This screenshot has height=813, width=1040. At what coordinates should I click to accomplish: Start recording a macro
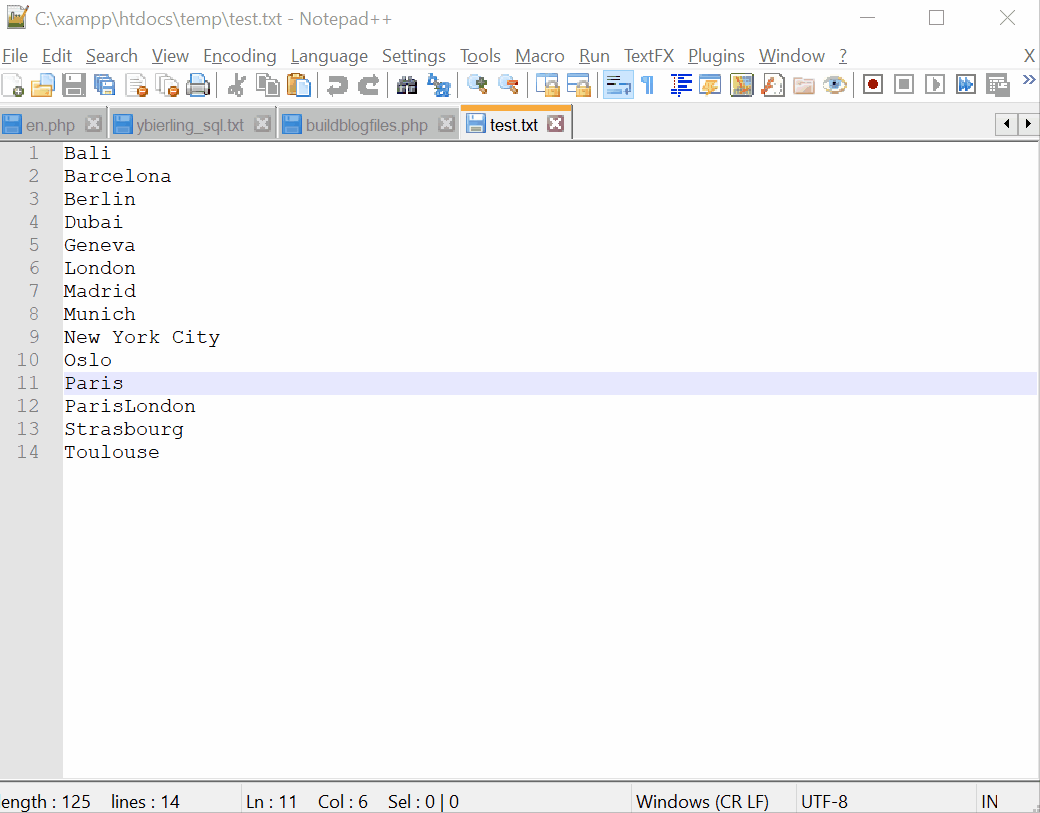(x=871, y=85)
